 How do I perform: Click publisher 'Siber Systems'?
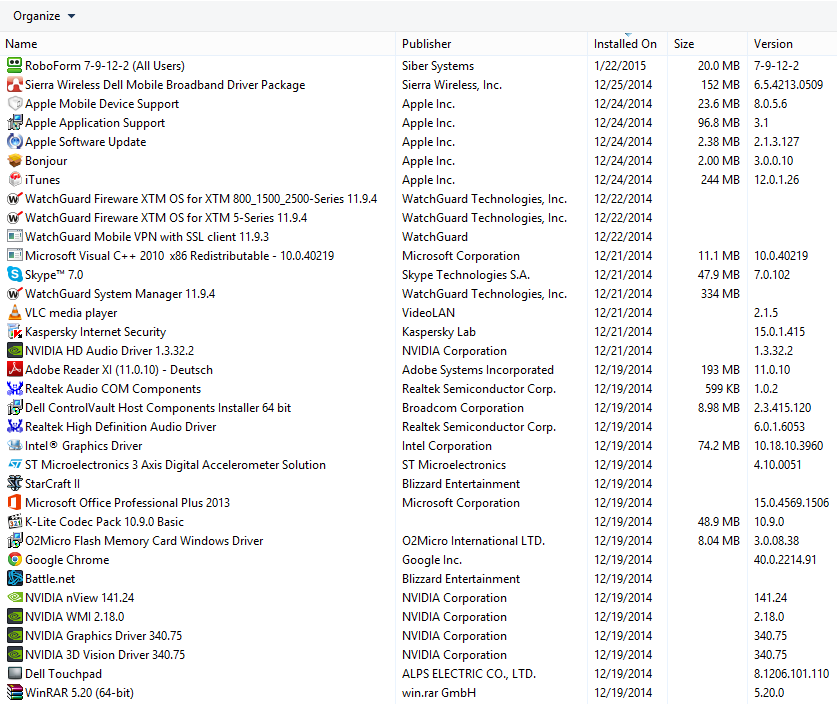coord(438,66)
